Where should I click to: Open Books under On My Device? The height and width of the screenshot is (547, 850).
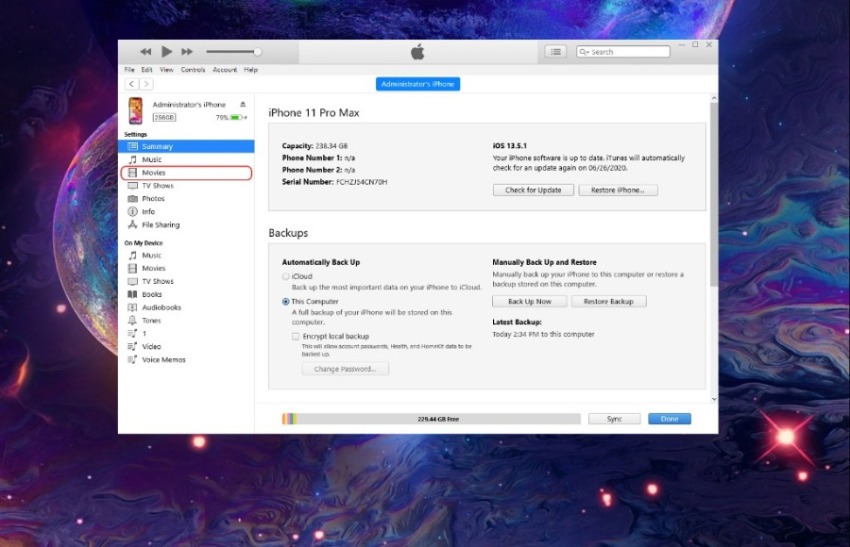[x=186, y=294]
